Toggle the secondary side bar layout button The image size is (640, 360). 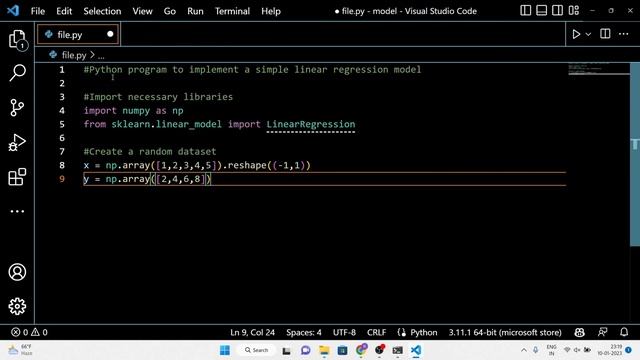[558, 11]
